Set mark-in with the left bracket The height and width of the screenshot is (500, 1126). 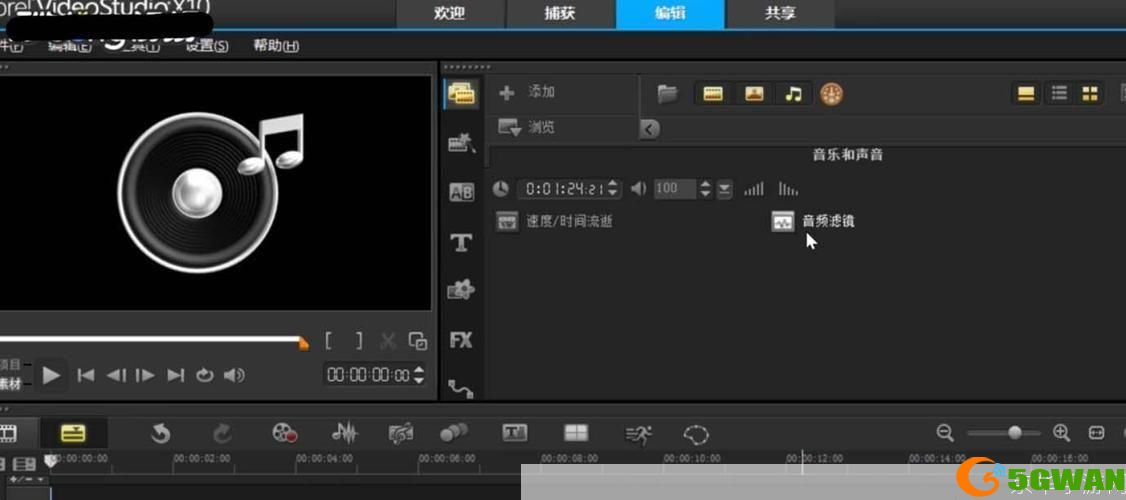point(327,341)
